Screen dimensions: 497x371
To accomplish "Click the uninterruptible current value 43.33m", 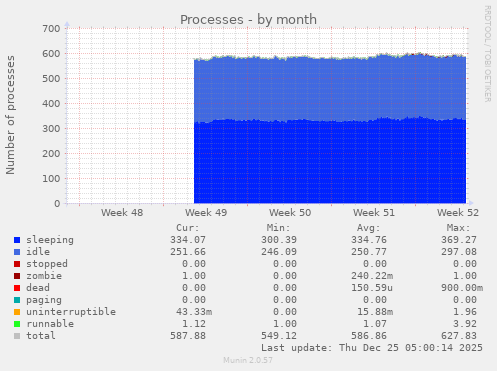I will pyautogui.click(x=194, y=312).
